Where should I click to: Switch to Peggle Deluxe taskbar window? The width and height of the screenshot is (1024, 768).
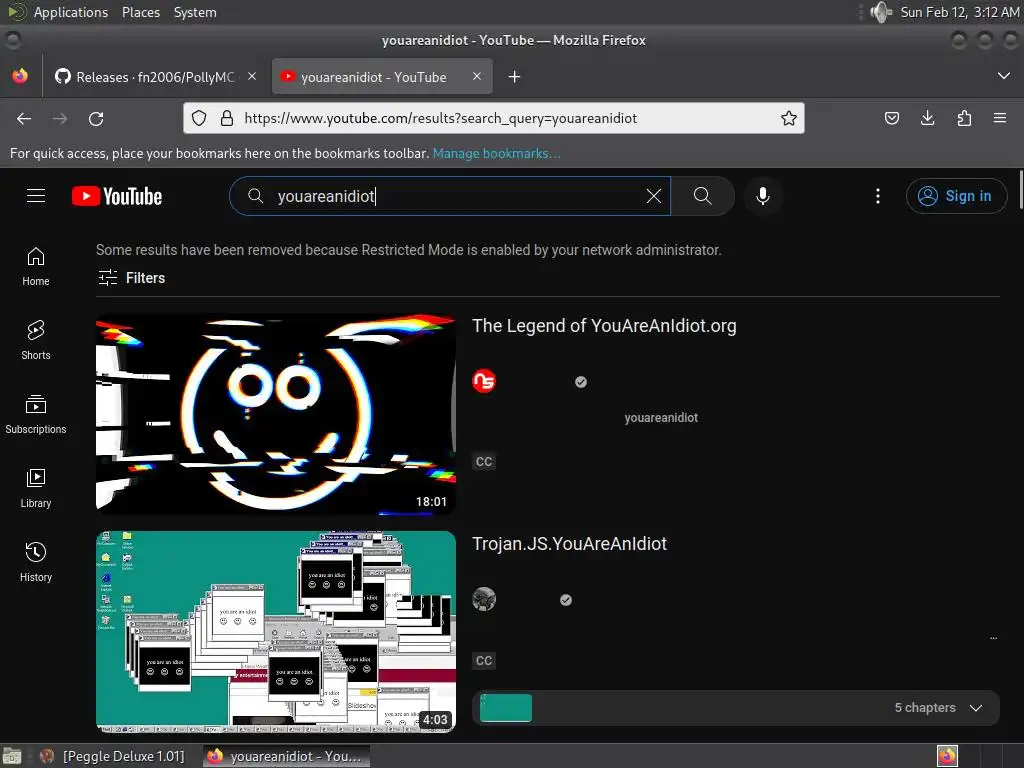112,756
